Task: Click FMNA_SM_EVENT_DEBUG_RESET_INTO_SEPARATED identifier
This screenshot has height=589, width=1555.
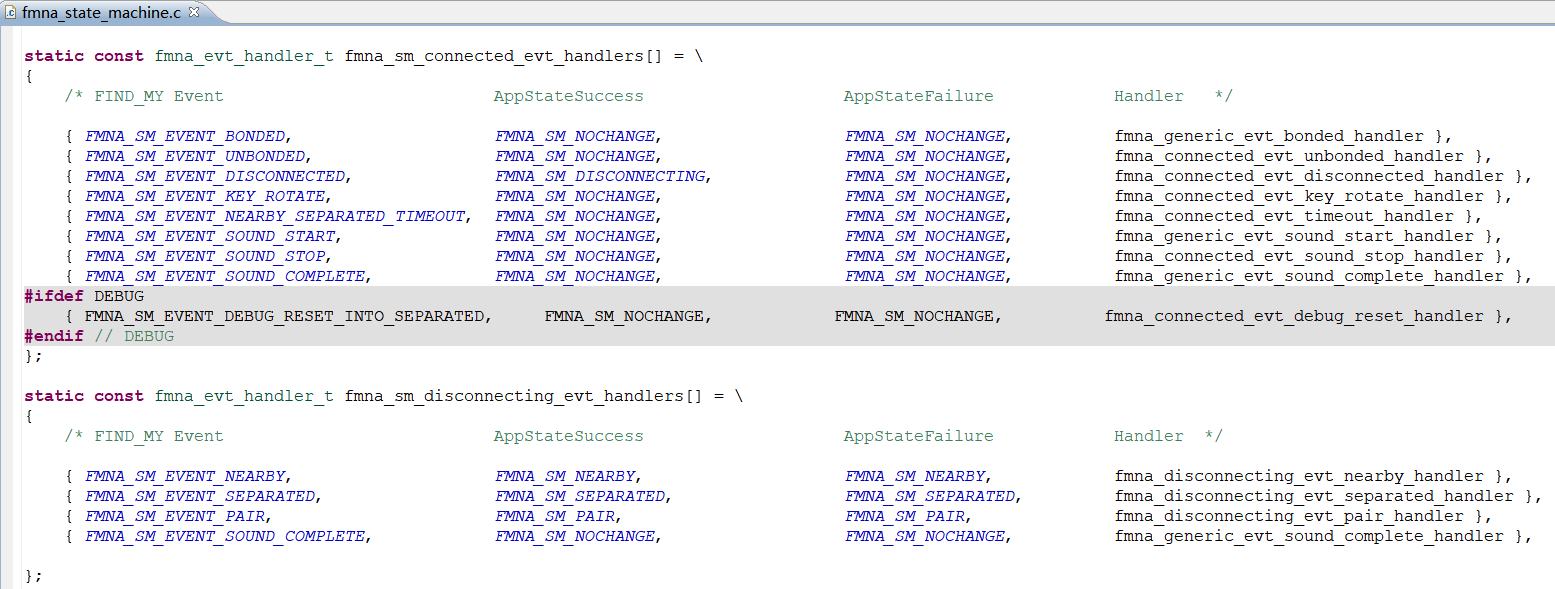Action: coord(284,316)
